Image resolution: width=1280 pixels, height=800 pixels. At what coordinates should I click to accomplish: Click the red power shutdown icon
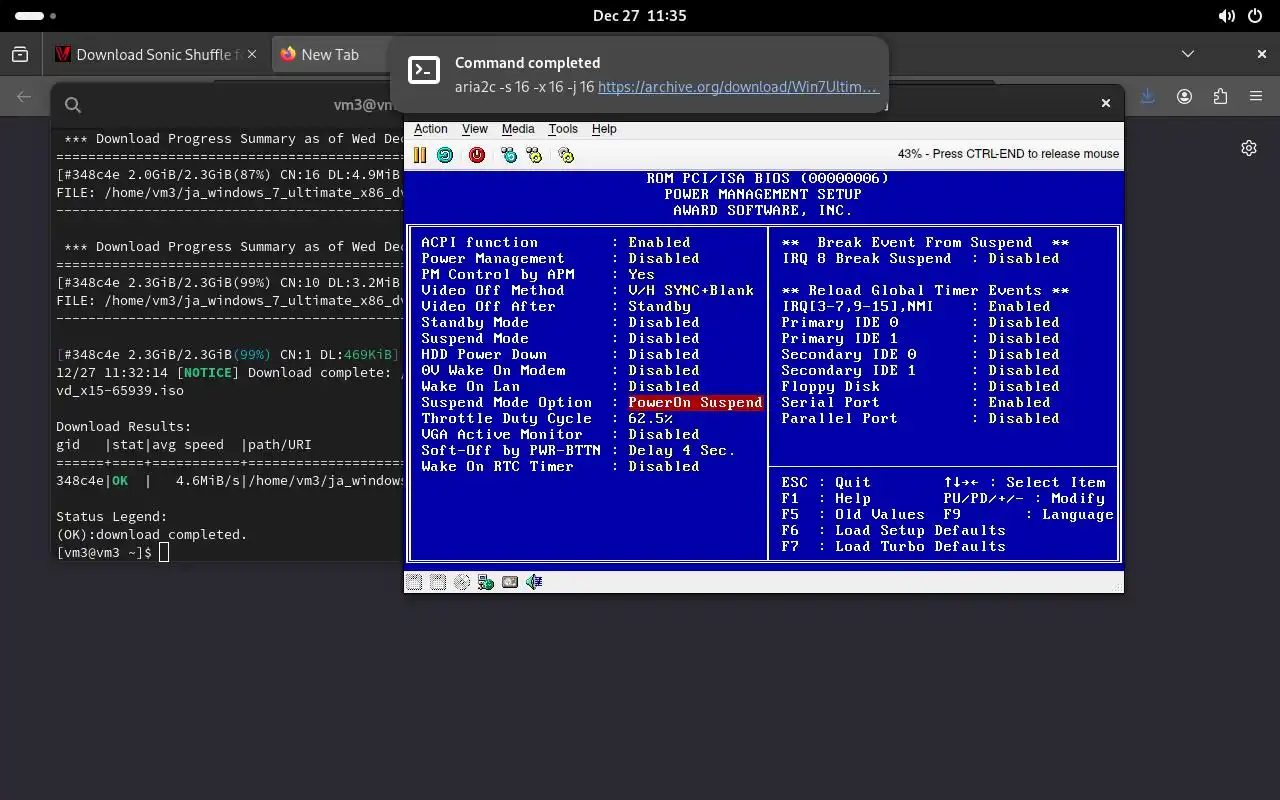pyautogui.click(x=477, y=155)
